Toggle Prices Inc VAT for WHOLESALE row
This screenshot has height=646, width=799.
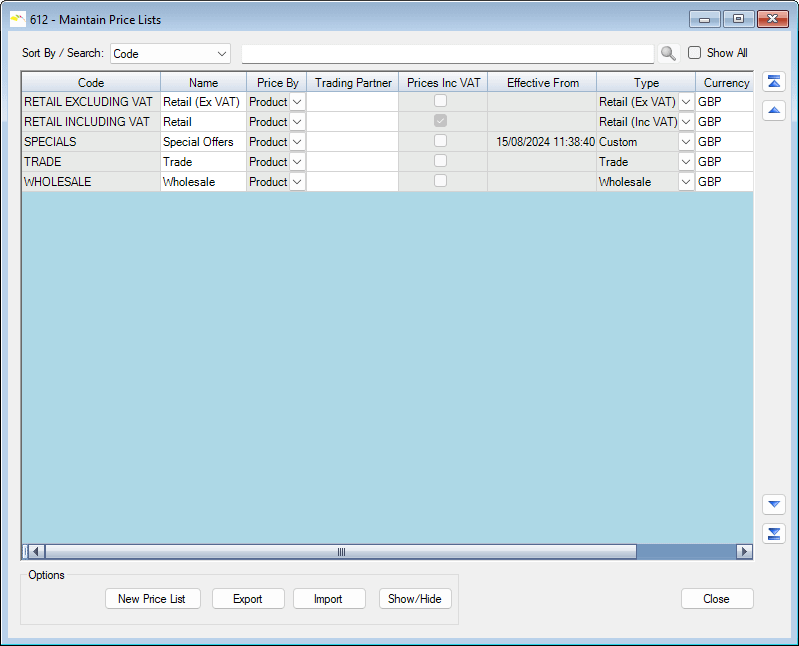point(440,181)
